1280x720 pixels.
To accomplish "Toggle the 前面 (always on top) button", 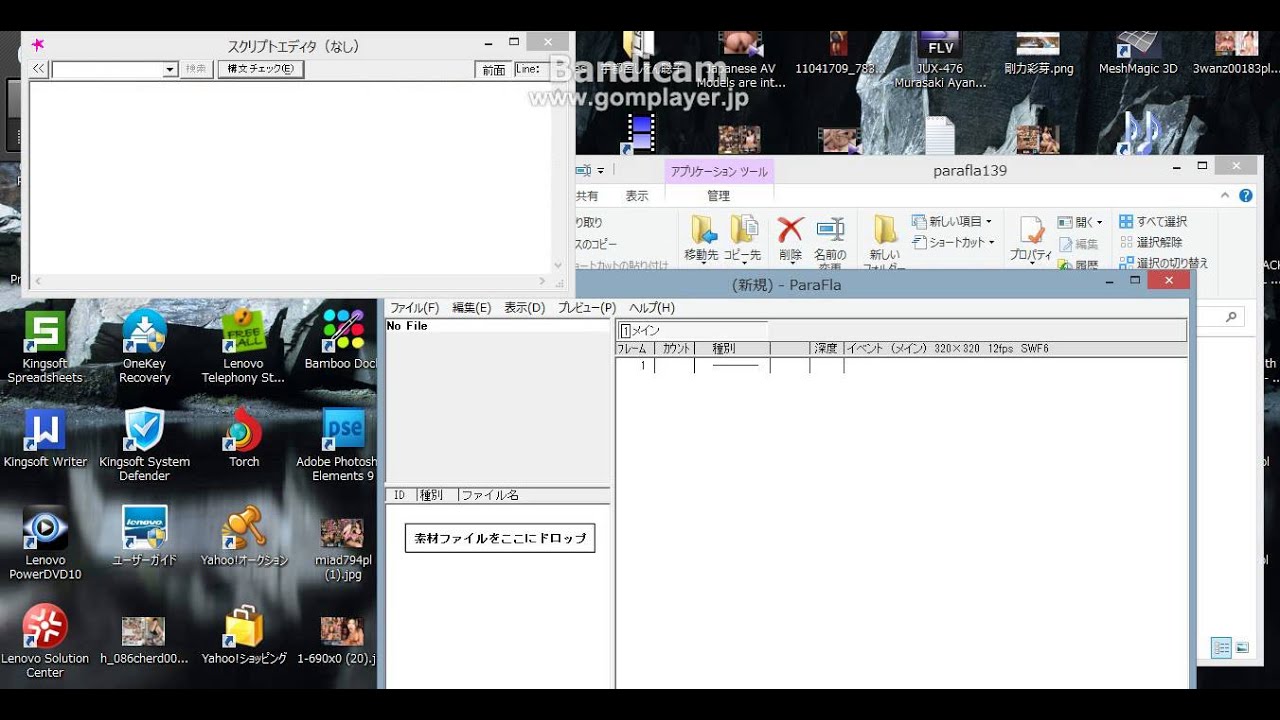I will 493,70.
